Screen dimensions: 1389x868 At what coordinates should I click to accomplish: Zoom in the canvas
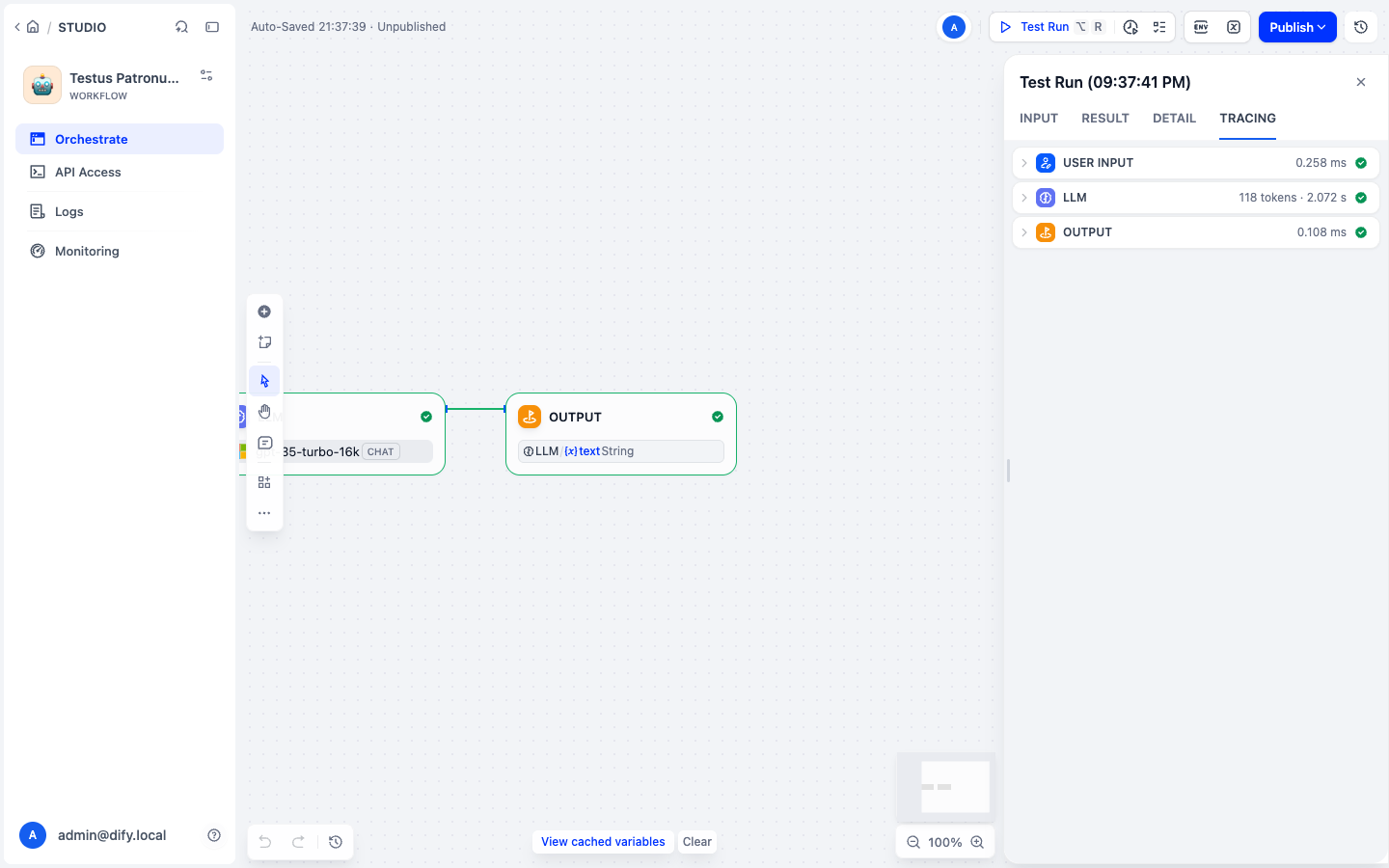tap(977, 842)
